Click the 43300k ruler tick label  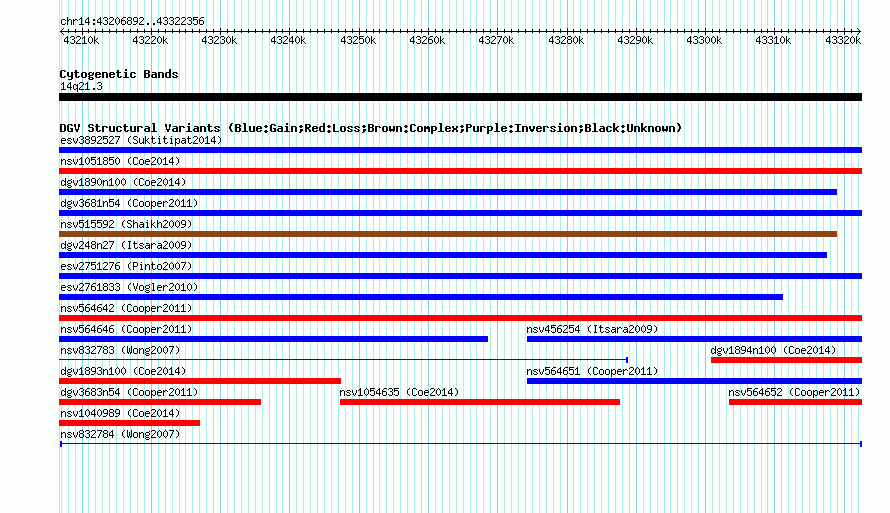point(704,40)
